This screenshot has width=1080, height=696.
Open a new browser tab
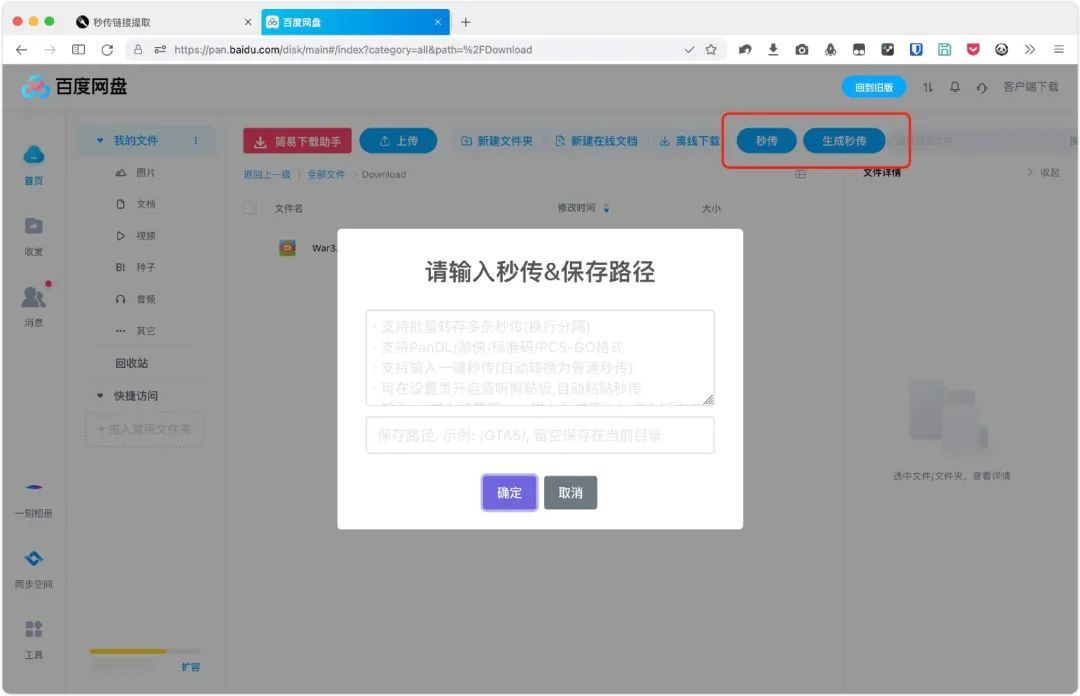click(x=466, y=22)
